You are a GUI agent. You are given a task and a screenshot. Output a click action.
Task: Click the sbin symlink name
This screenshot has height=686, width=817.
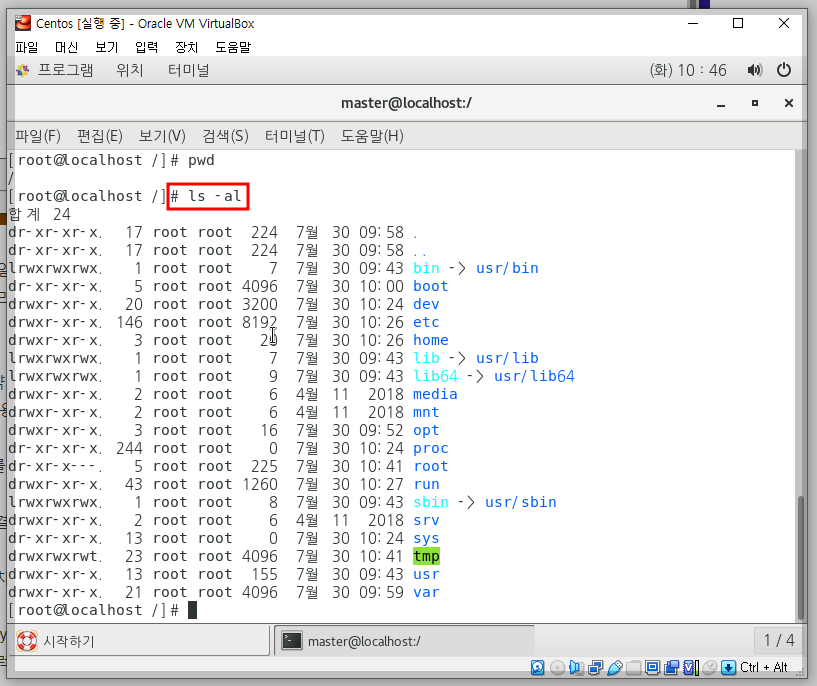pos(430,502)
